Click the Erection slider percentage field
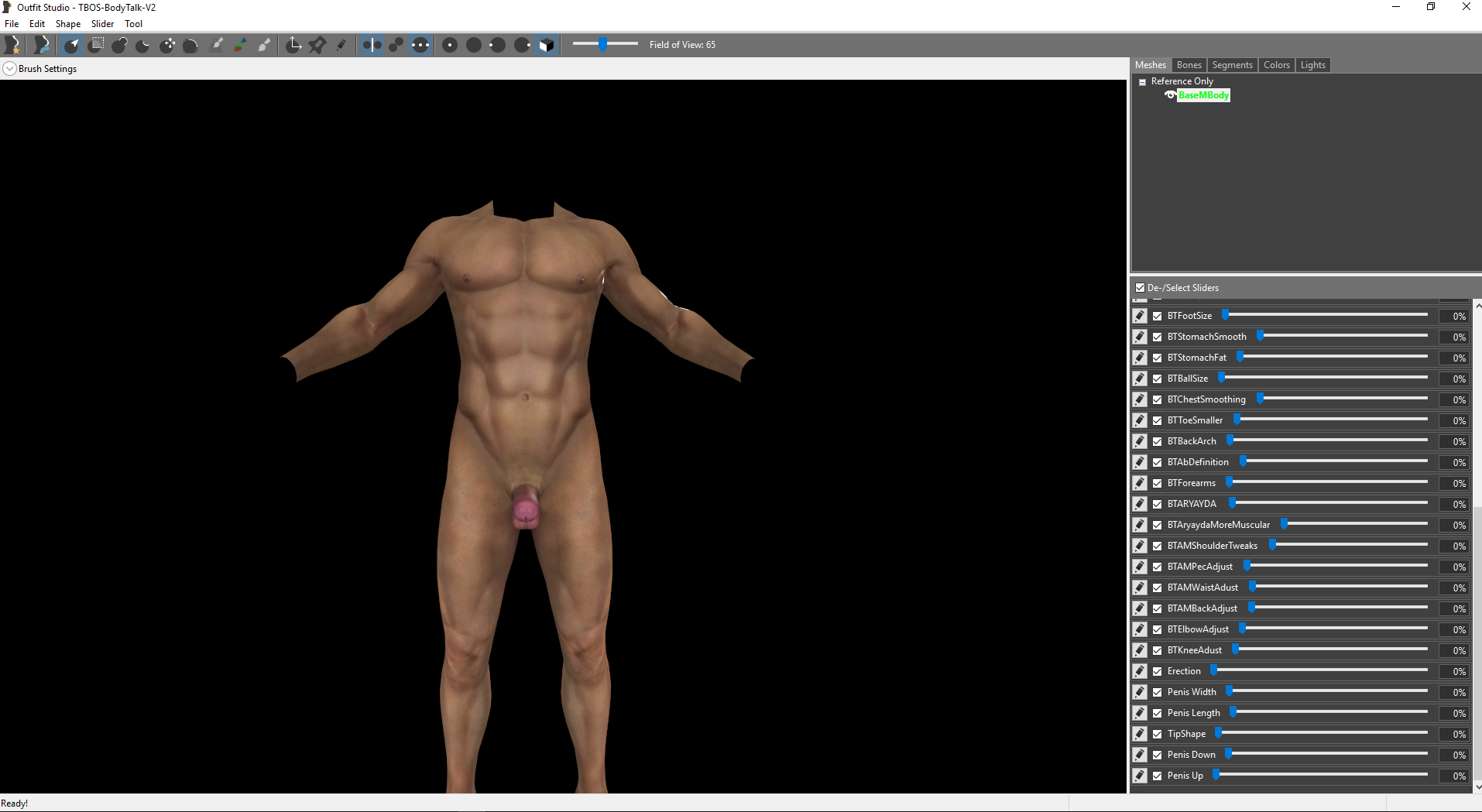The height and width of the screenshot is (812, 1482). point(1454,671)
